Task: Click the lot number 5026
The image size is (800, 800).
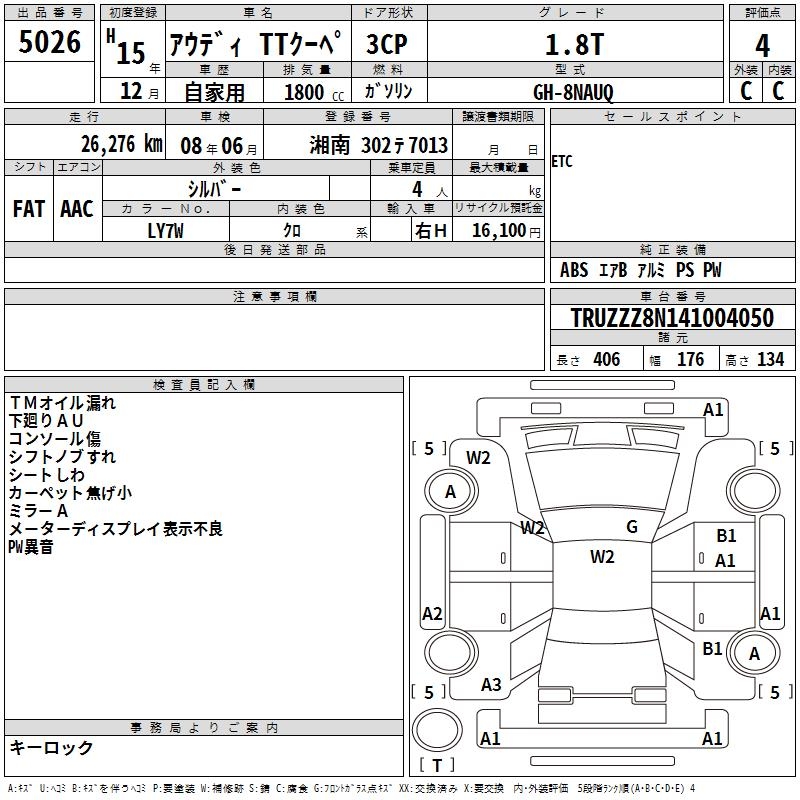Action: [50, 43]
